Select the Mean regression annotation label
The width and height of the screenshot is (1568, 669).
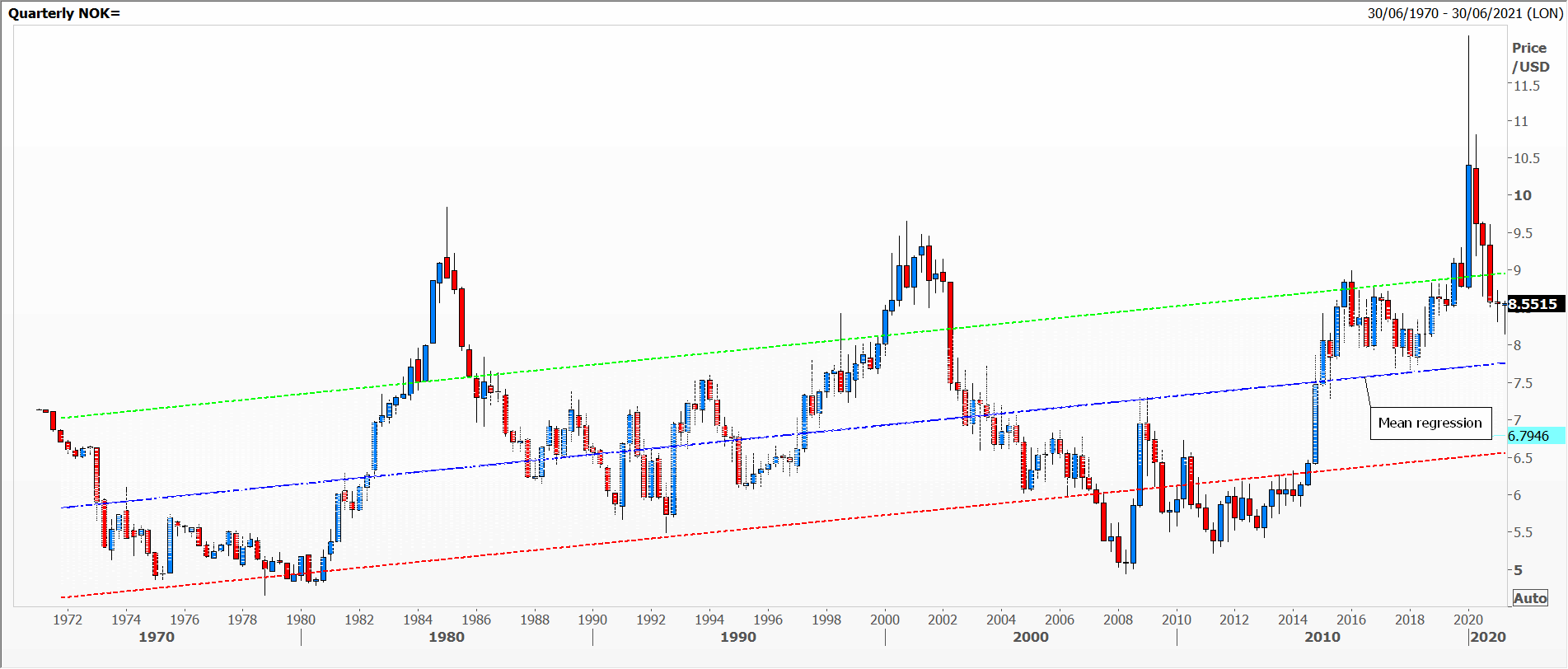coord(1430,423)
